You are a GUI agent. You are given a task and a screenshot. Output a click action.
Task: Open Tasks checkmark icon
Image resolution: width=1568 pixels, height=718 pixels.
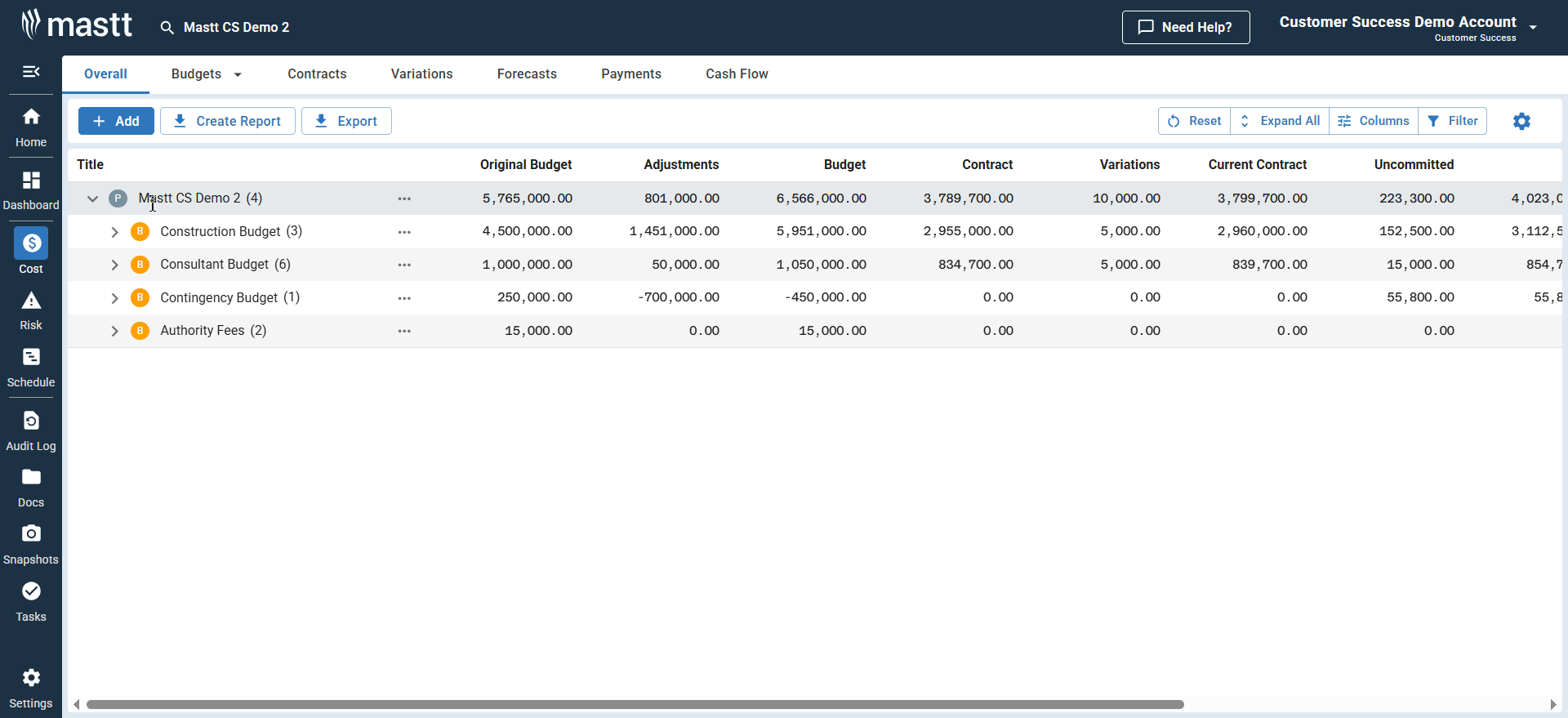31,591
